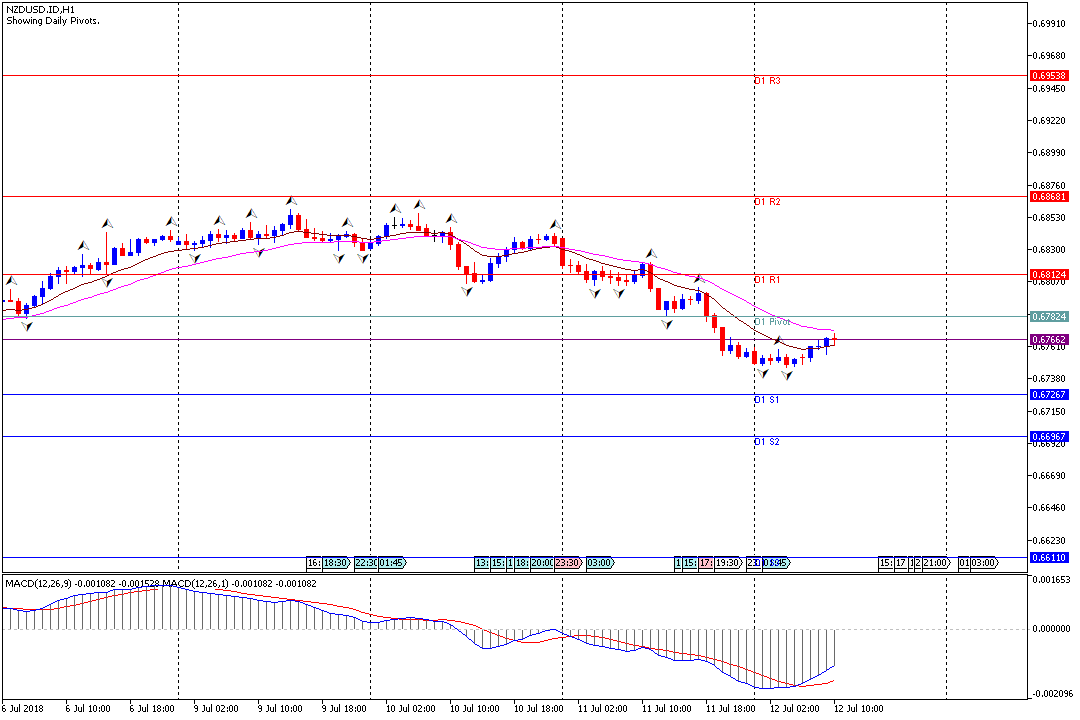Open the 19:30 news event marker
Viewport: 1080px width, 720px height.
tap(729, 563)
